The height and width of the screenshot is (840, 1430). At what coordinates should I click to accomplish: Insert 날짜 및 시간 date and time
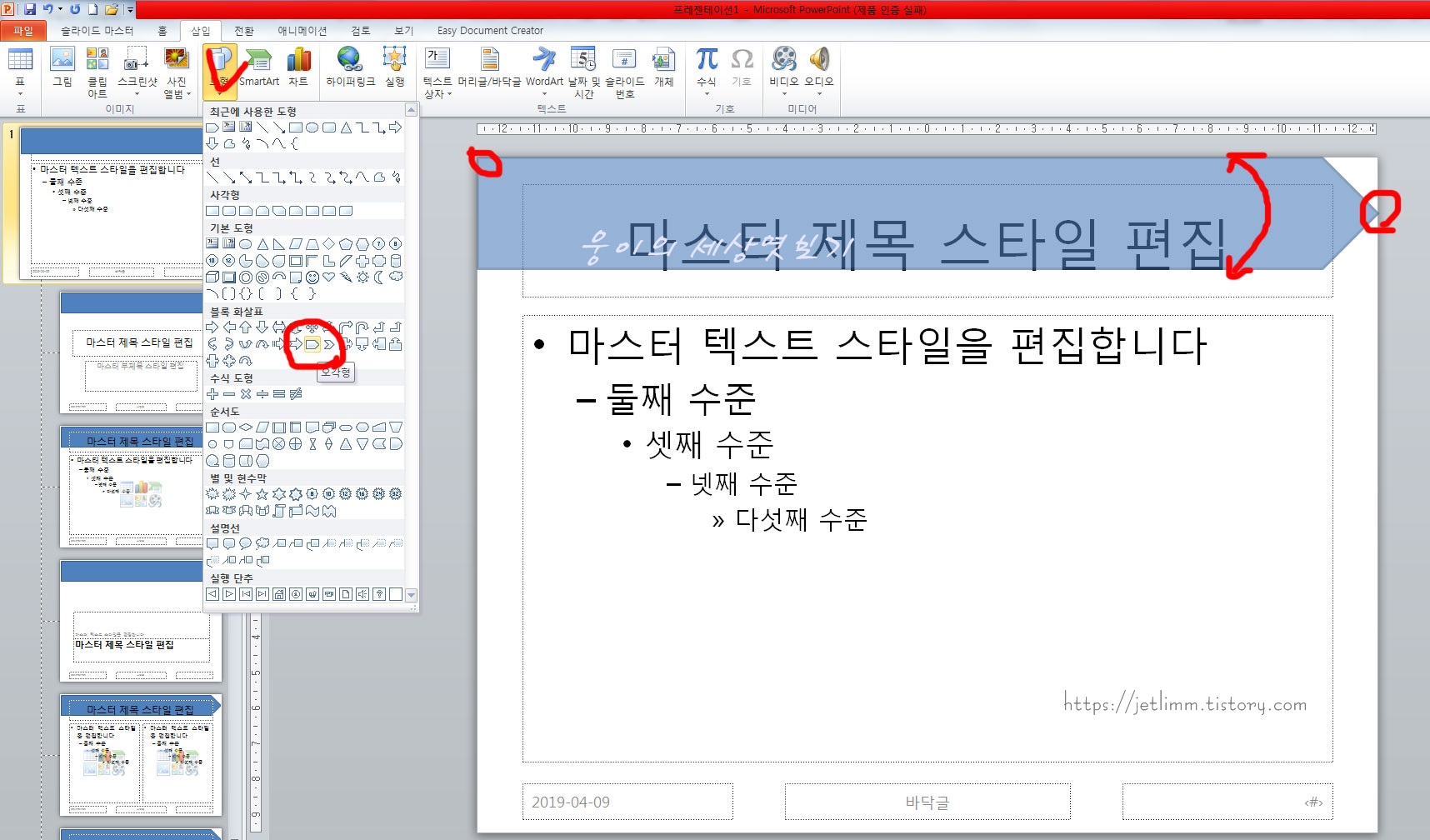pyautogui.click(x=583, y=72)
